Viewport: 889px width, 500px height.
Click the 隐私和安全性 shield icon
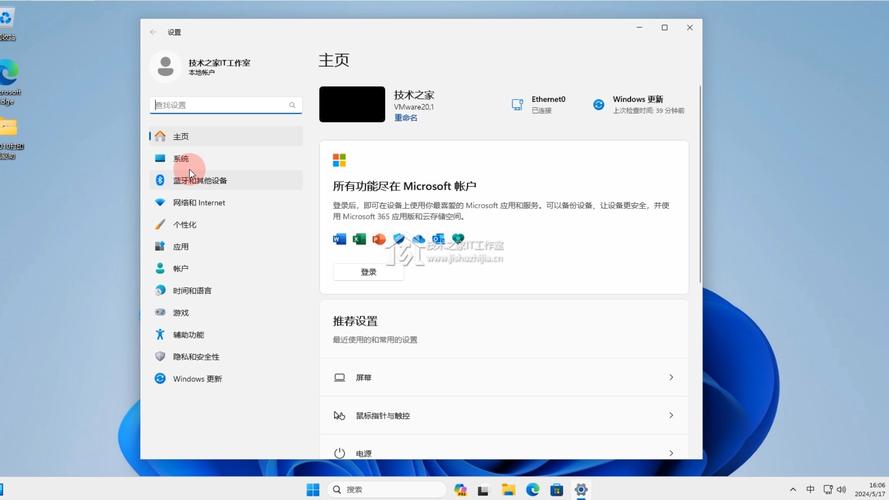click(x=160, y=356)
